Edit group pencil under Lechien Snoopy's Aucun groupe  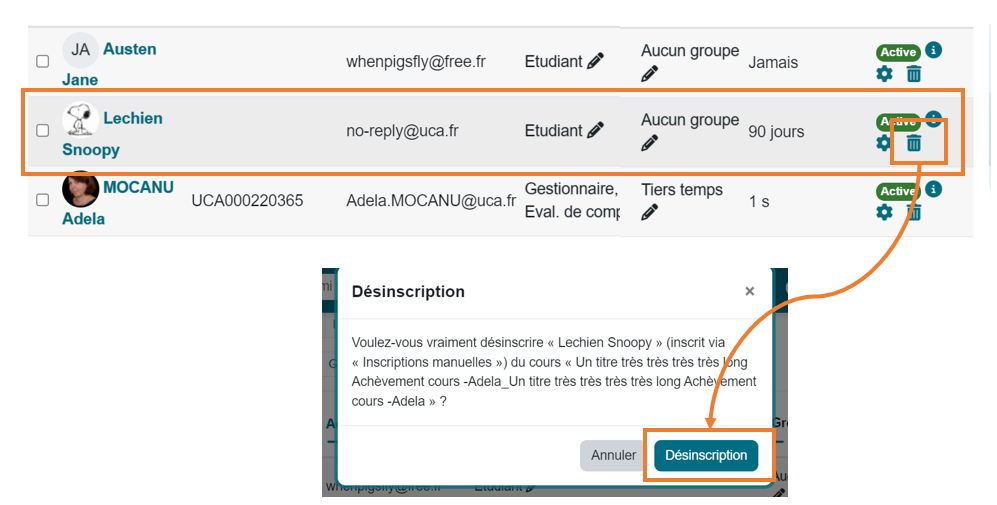650,142
